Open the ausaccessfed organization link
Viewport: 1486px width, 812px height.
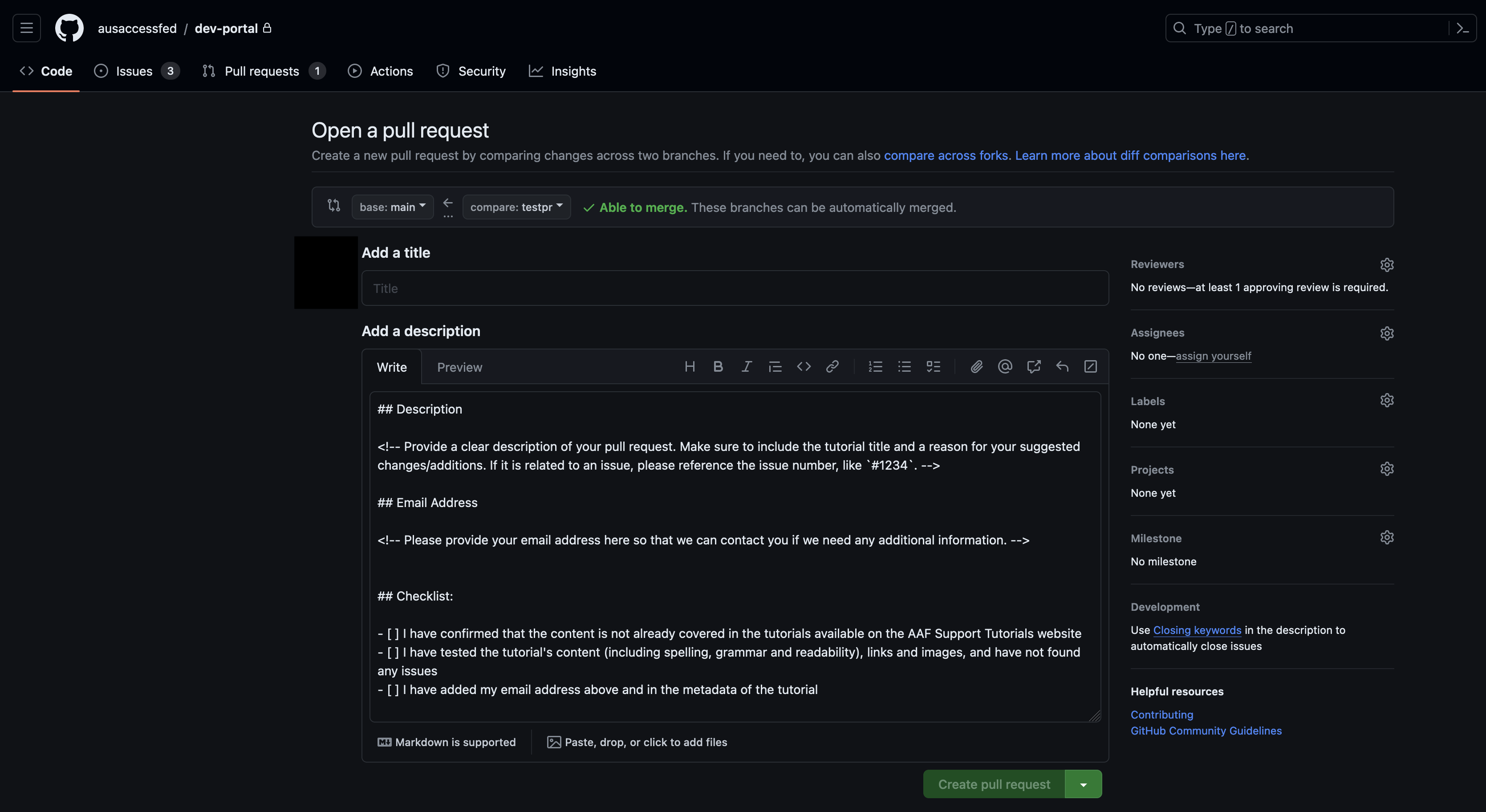[x=137, y=28]
